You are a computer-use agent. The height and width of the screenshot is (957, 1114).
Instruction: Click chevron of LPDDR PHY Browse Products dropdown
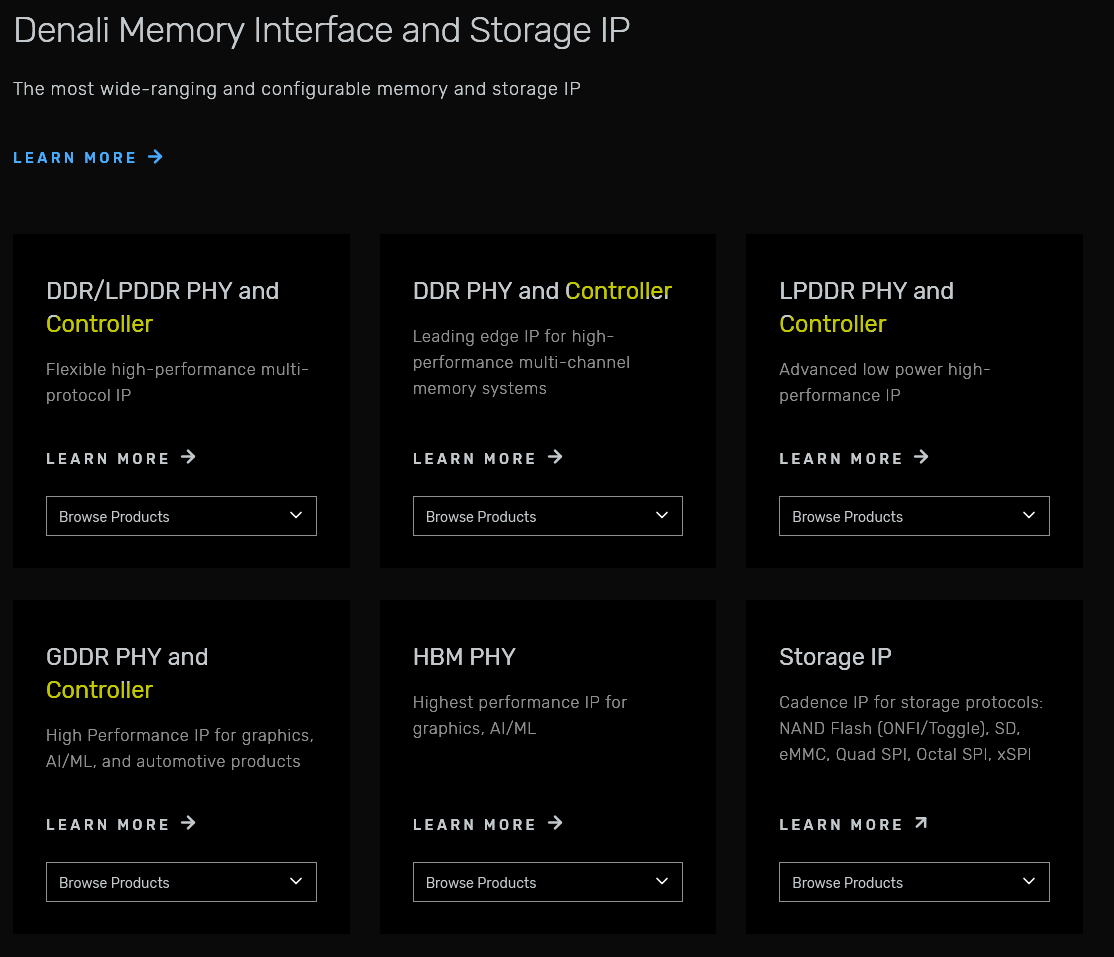pos(1029,515)
